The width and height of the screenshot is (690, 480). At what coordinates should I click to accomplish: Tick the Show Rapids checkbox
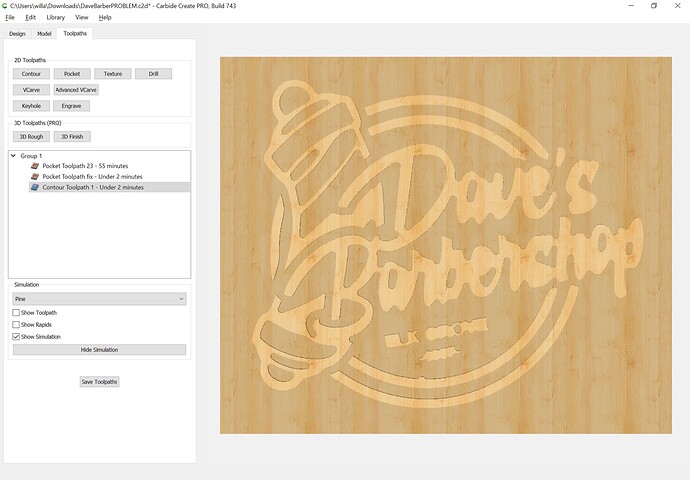[16, 325]
